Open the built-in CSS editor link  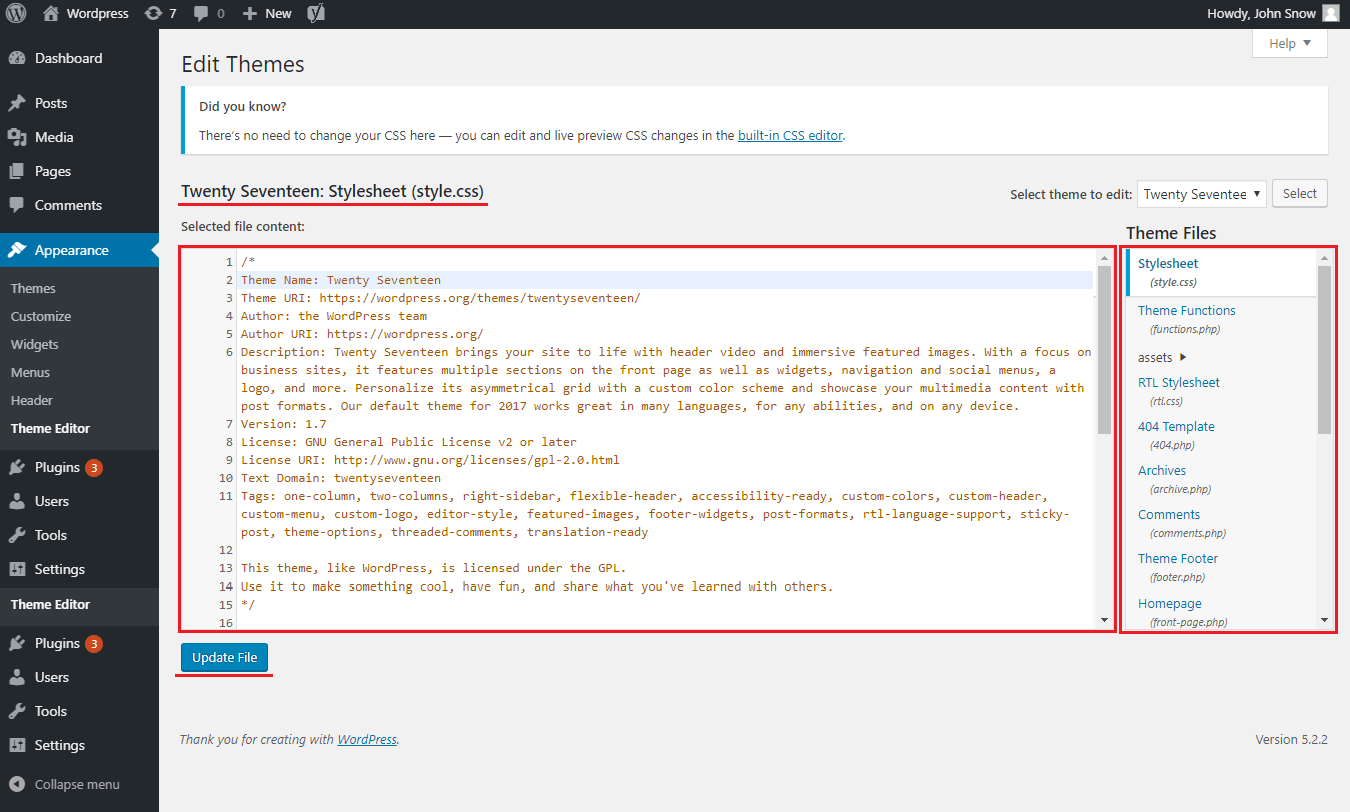(790, 134)
